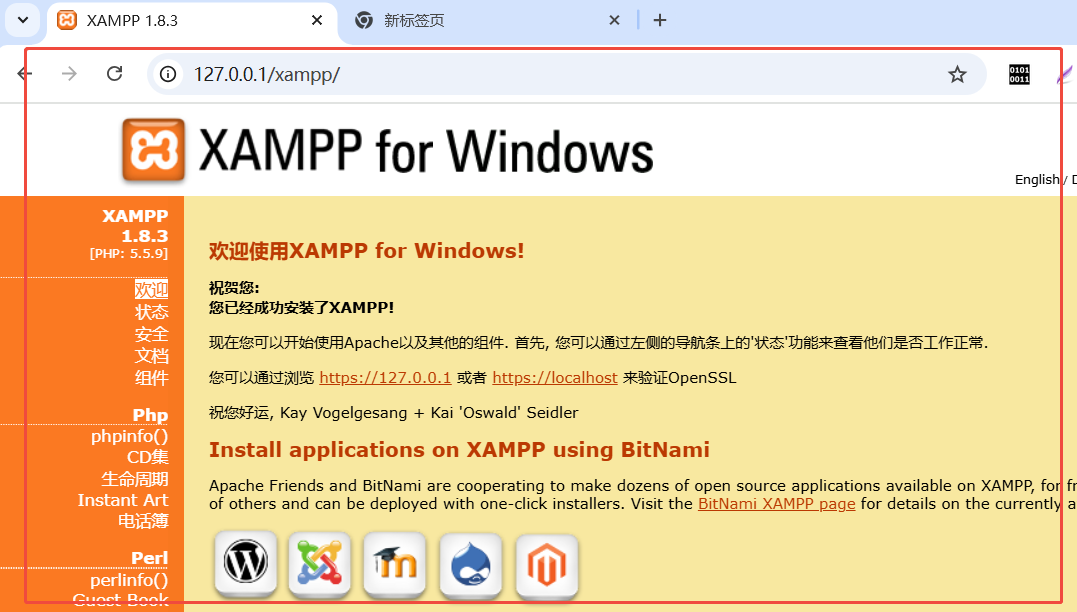Open a new tab with the plus button

[x=659, y=21]
